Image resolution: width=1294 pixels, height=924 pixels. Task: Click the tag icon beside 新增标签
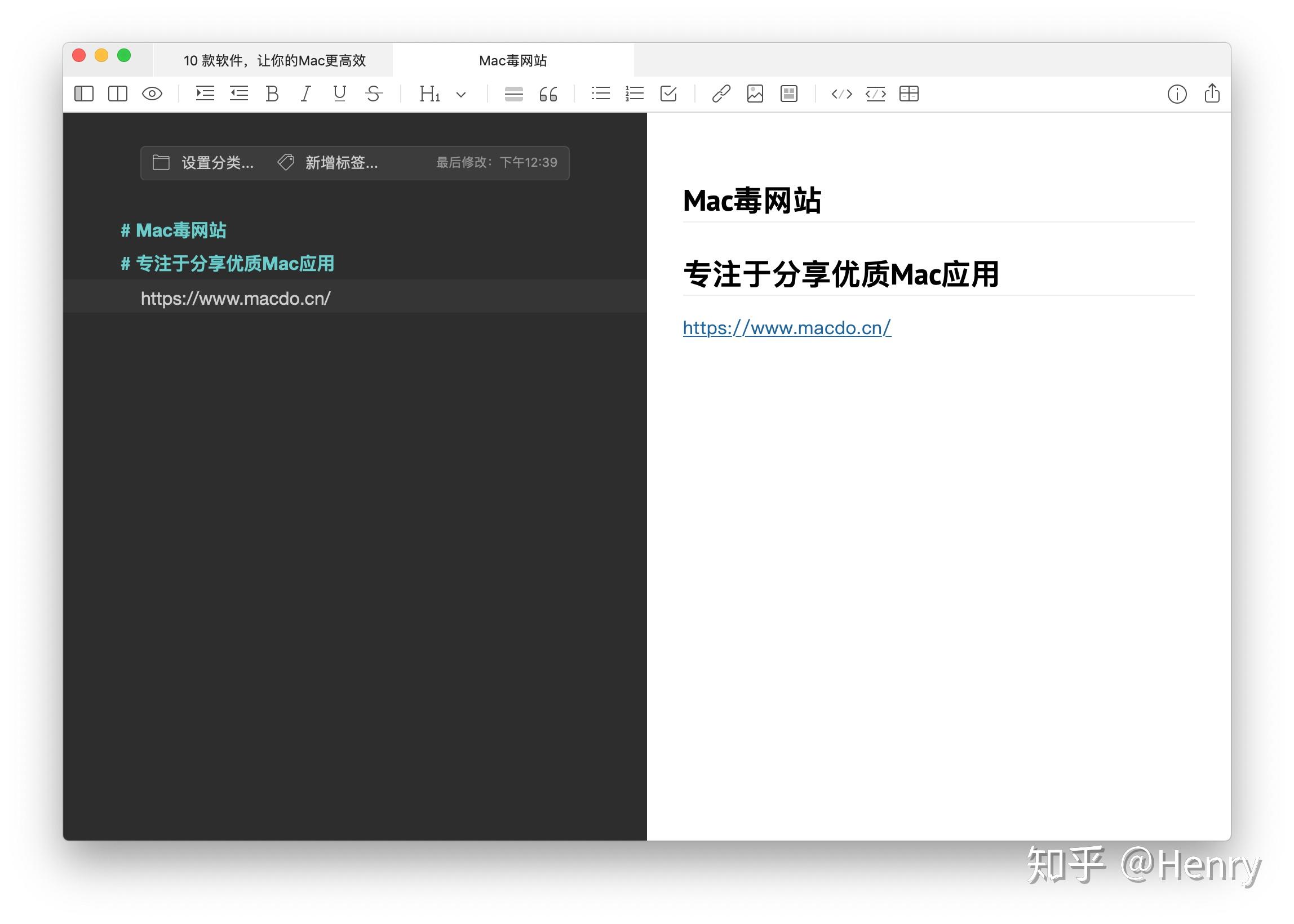[x=286, y=162]
